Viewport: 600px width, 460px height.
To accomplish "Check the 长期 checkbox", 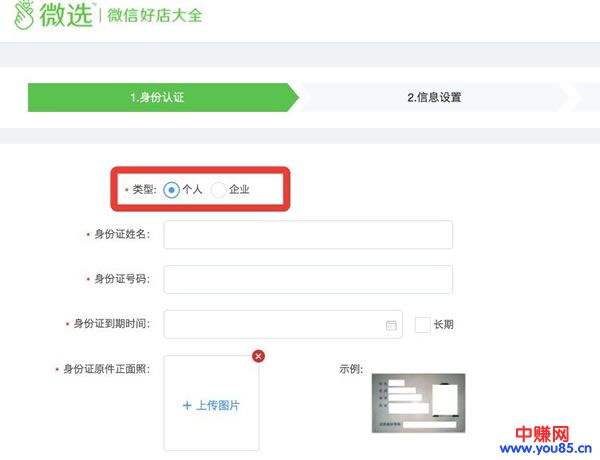I will (x=422, y=325).
